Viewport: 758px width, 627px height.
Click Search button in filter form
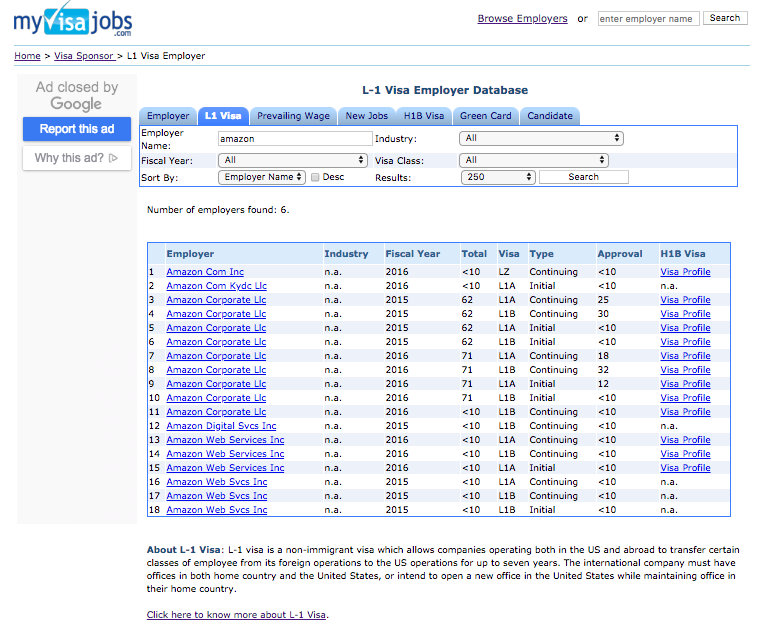[583, 177]
